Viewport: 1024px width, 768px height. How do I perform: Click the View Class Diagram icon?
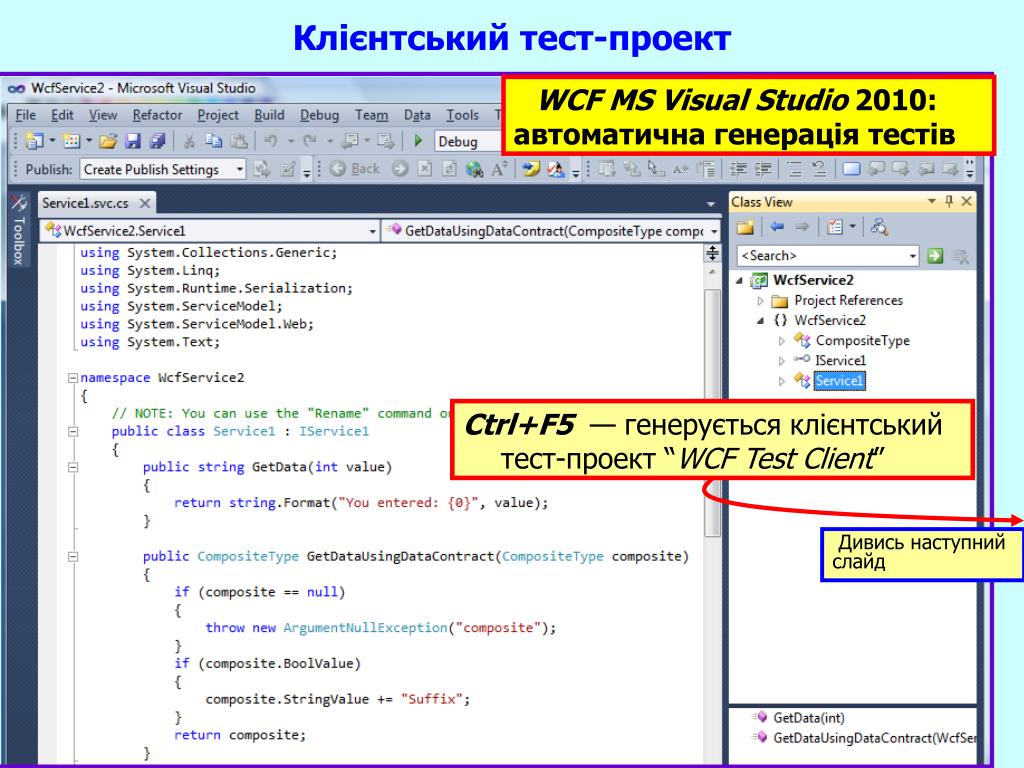point(880,227)
